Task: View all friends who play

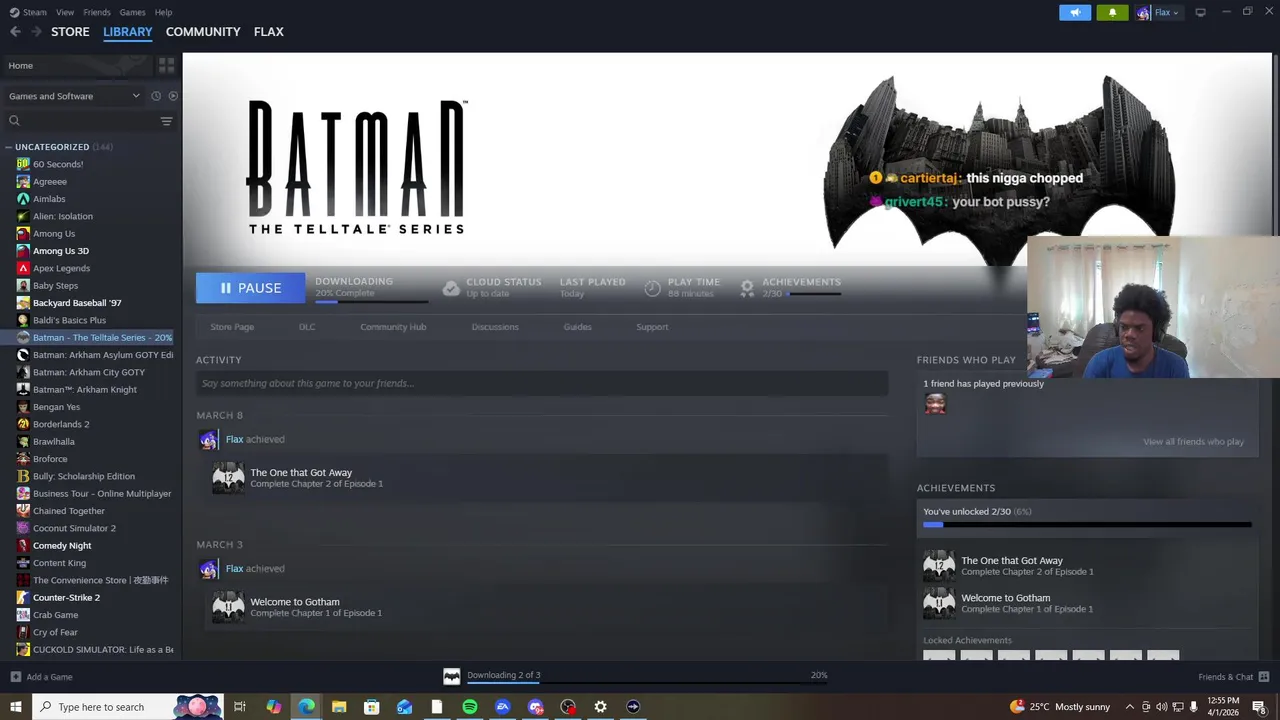Action: [x=1193, y=442]
